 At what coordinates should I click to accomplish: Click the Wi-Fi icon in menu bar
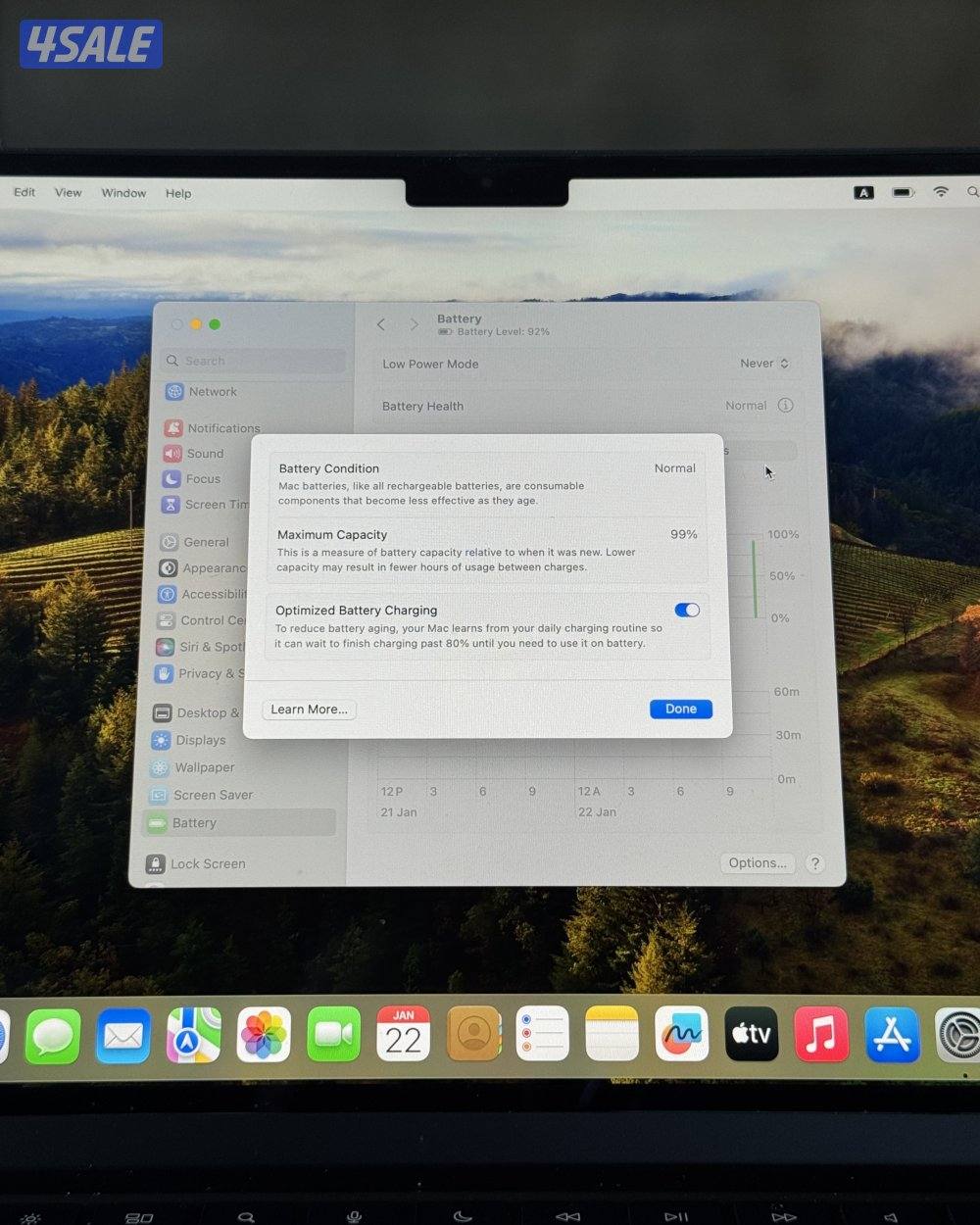pyautogui.click(x=941, y=192)
